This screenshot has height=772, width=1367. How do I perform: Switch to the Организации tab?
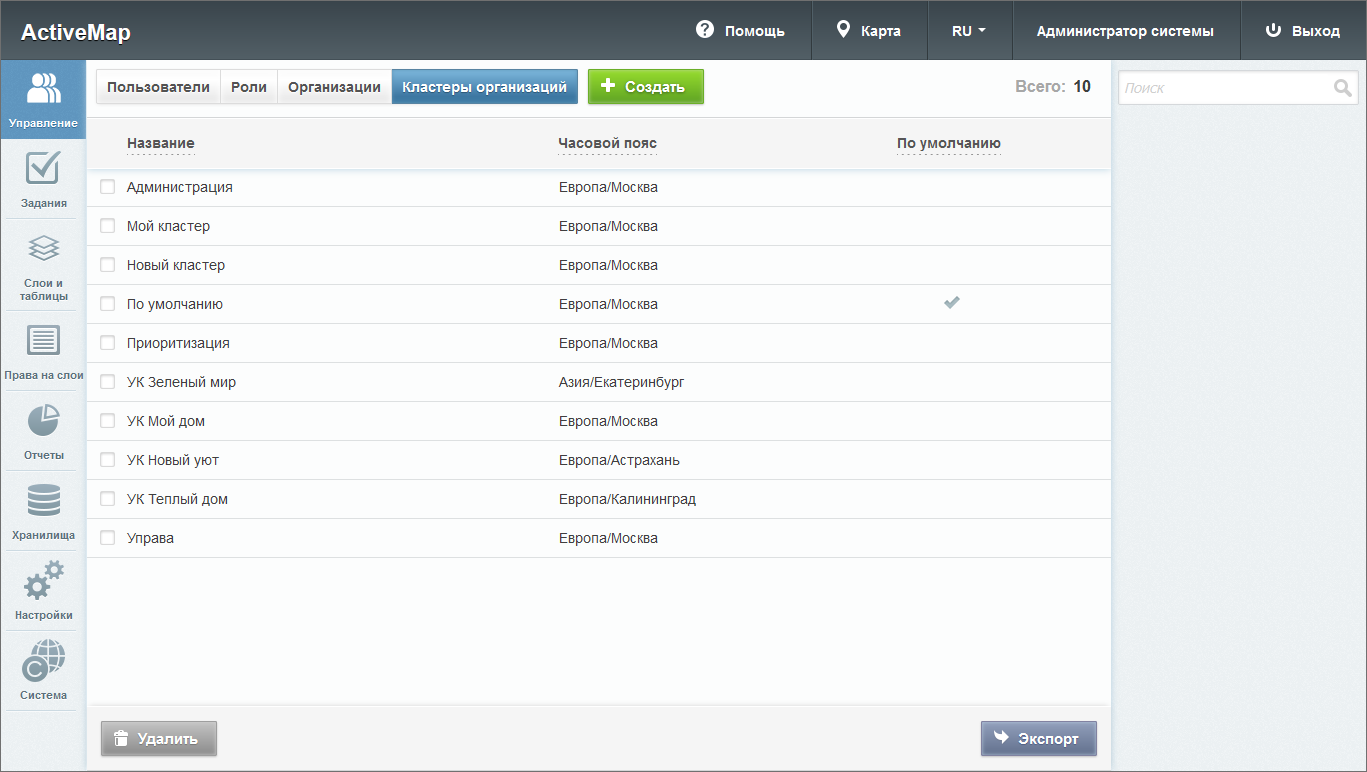[x=334, y=87]
